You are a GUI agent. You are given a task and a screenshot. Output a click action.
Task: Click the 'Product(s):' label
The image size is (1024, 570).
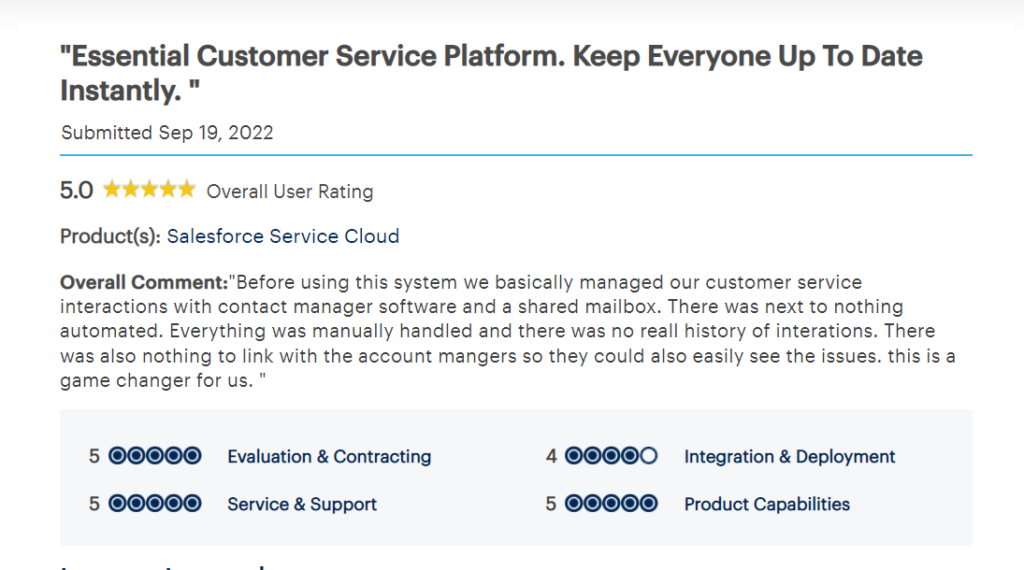[110, 237]
